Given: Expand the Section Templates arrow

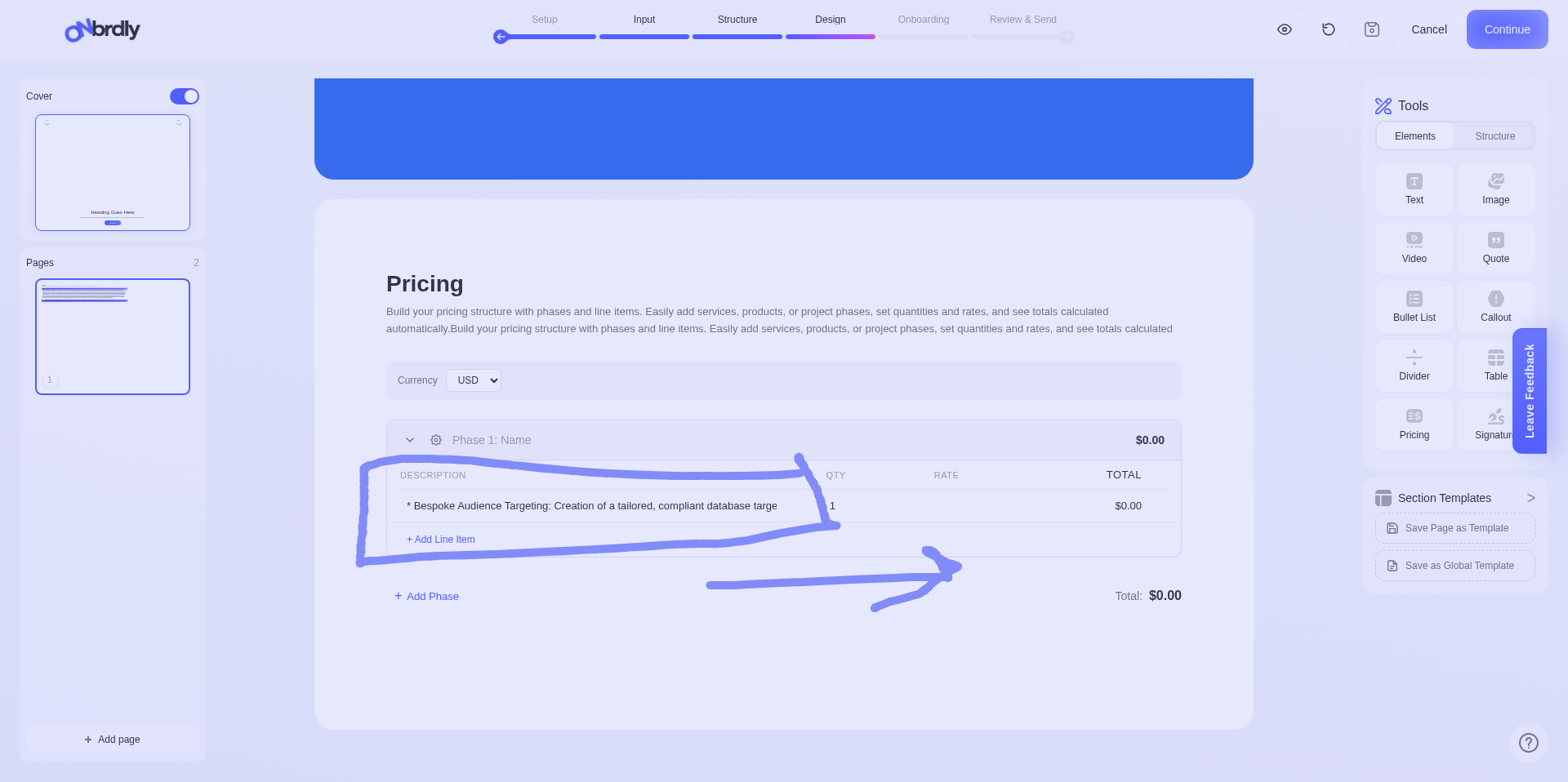Looking at the screenshot, I should (1530, 498).
